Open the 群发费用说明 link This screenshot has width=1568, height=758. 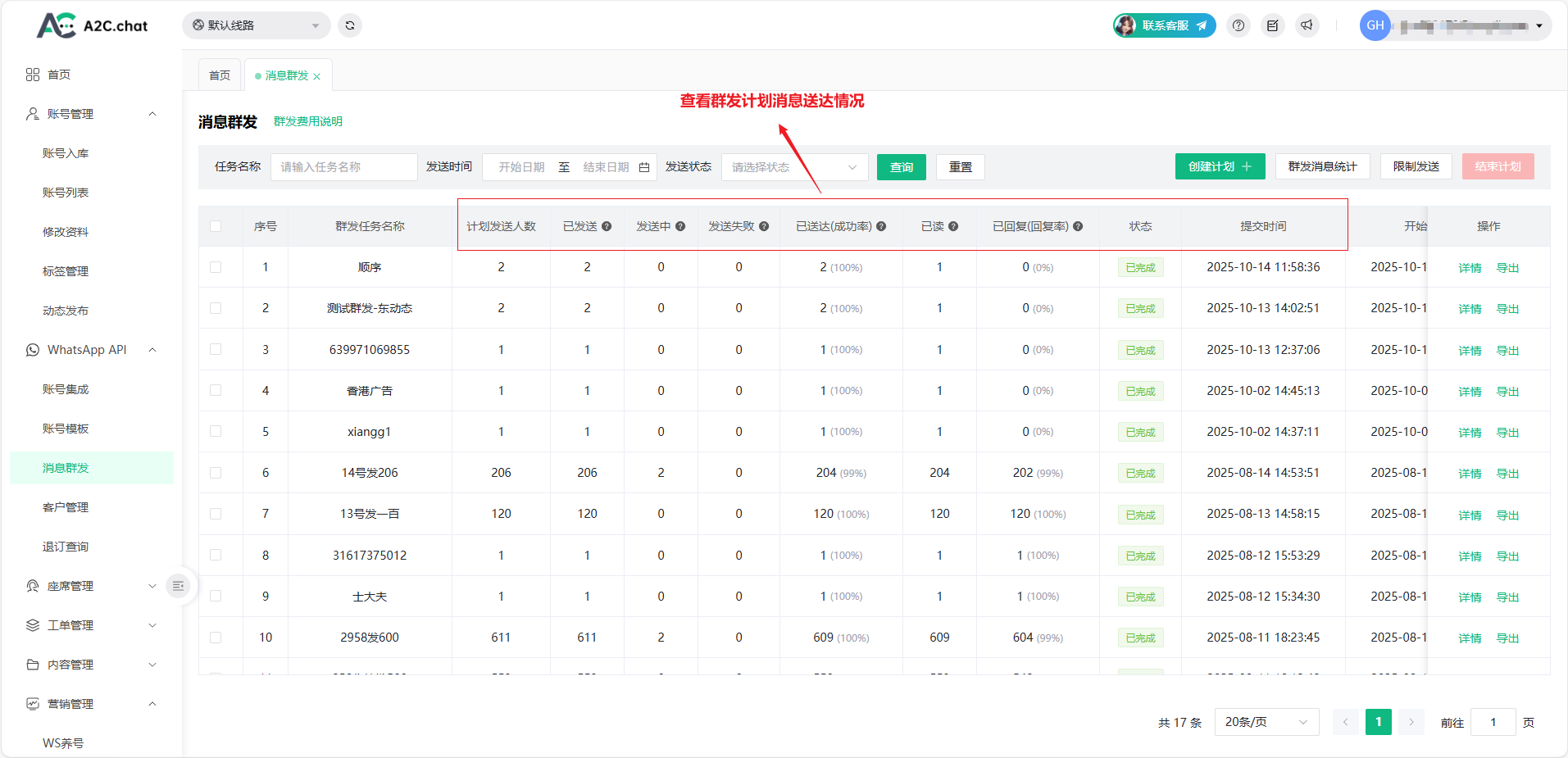[308, 121]
